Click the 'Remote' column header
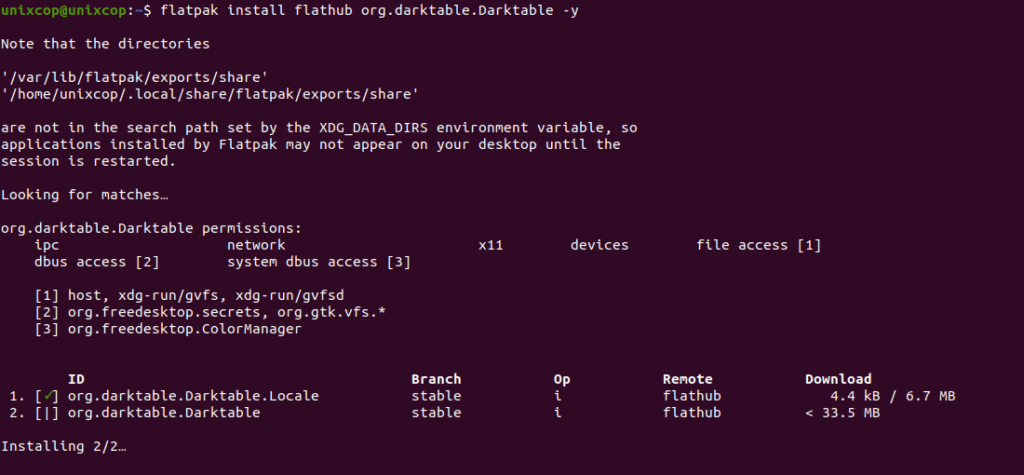 (688, 379)
